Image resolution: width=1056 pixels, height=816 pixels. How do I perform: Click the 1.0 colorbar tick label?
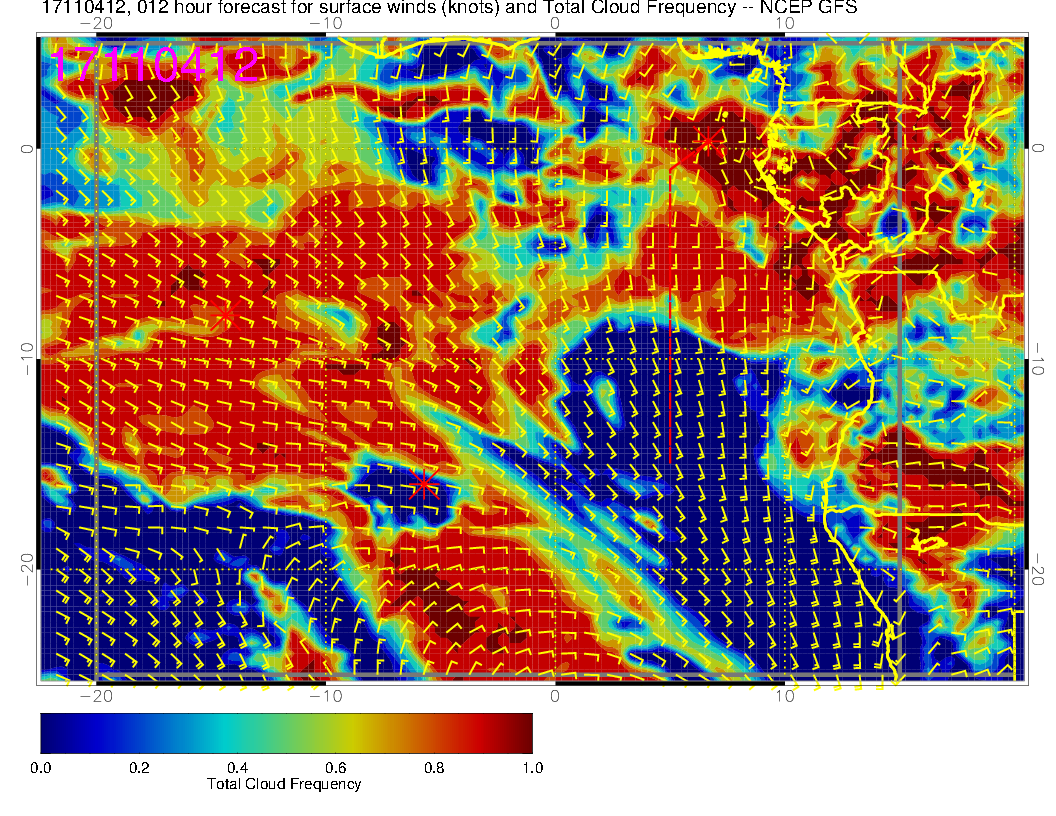[532, 768]
